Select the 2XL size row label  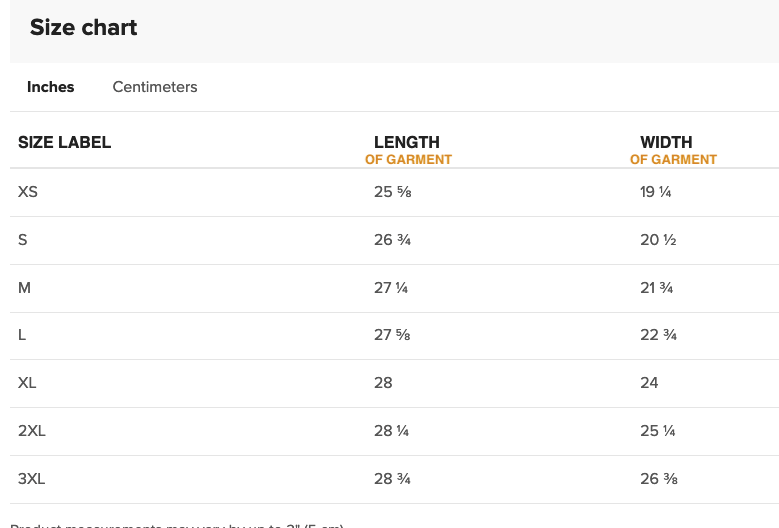coord(32,431)
